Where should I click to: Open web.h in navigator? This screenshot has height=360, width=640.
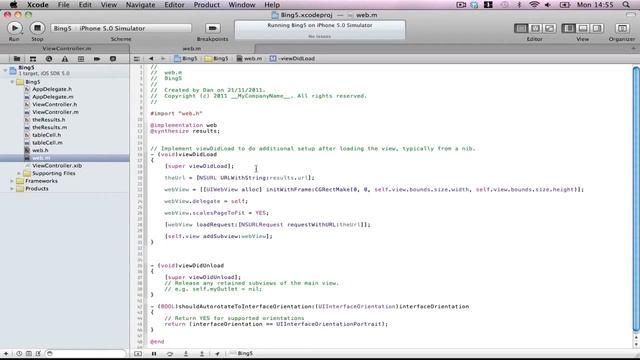pos(40,150)
